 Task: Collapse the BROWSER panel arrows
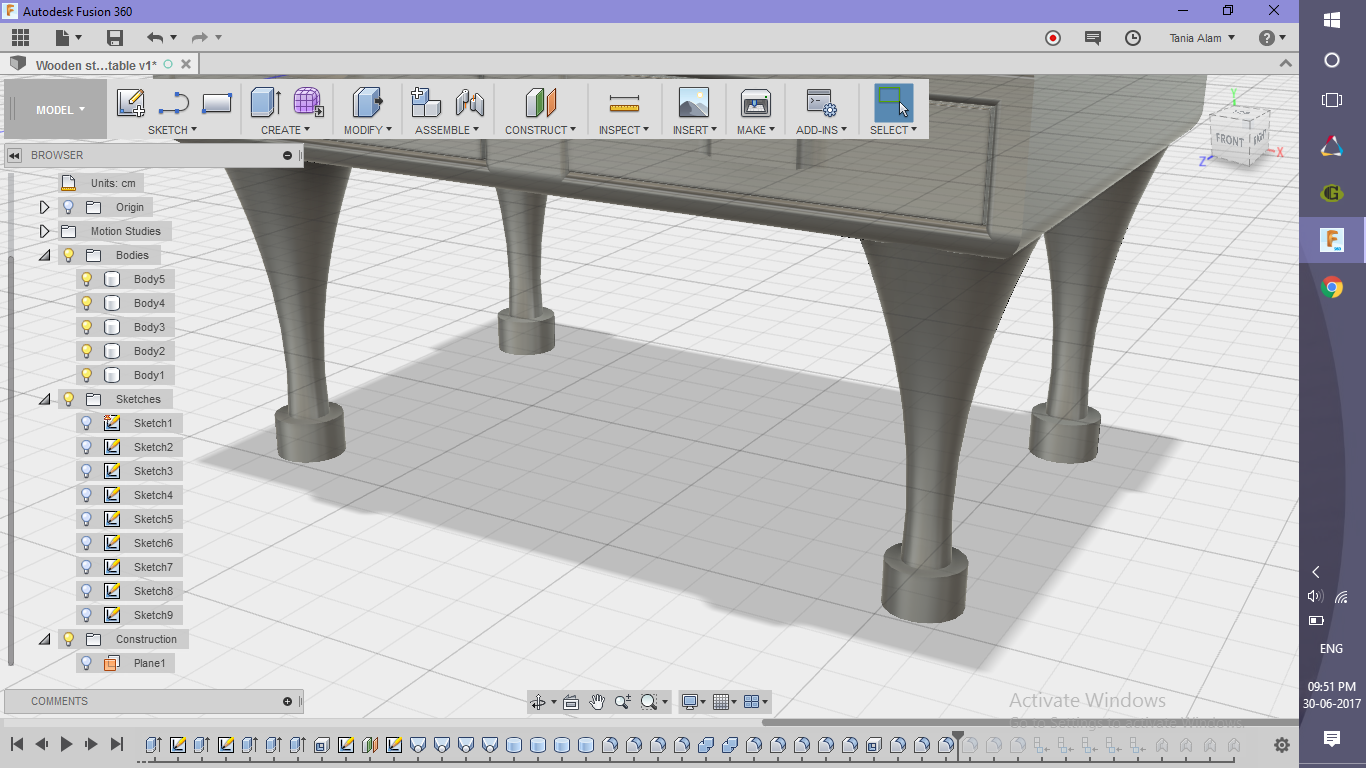click(15, 155)
